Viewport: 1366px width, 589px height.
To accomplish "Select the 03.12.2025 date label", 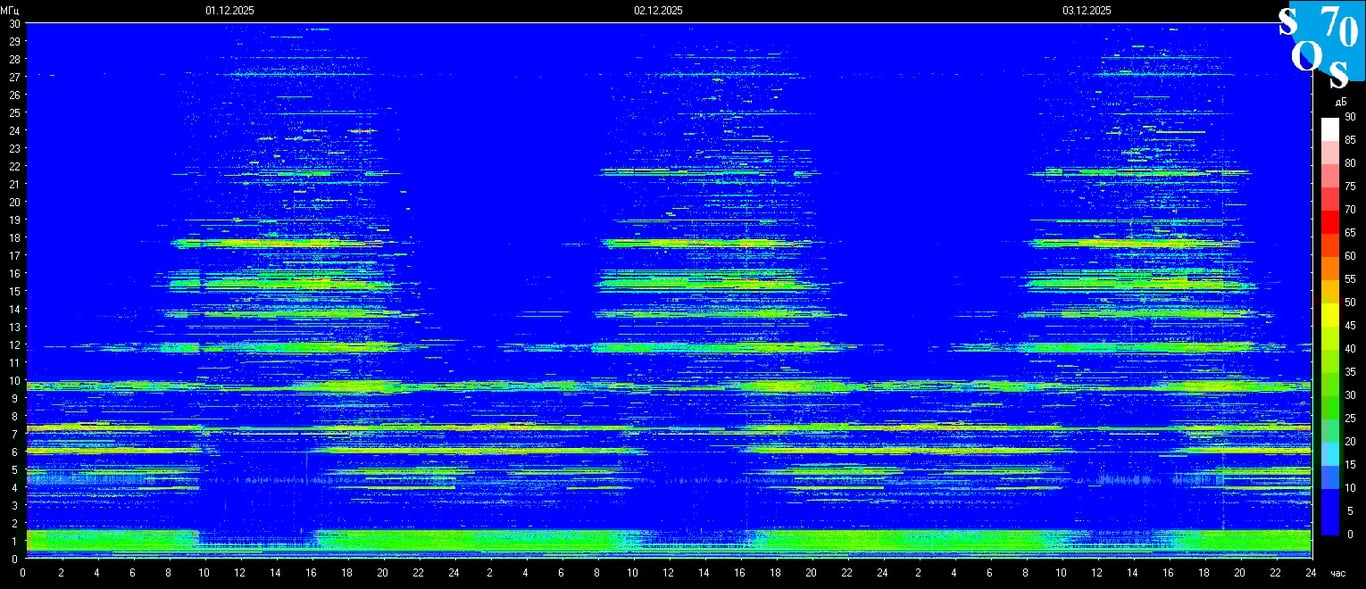I will (1087, 10).
